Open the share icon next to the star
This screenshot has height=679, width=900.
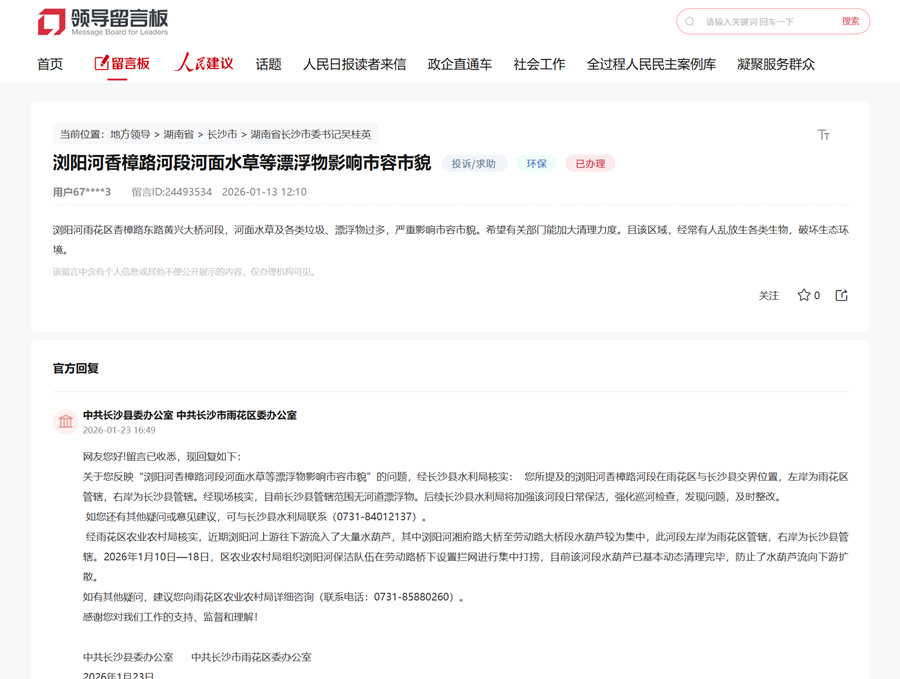tap(841, 295)
